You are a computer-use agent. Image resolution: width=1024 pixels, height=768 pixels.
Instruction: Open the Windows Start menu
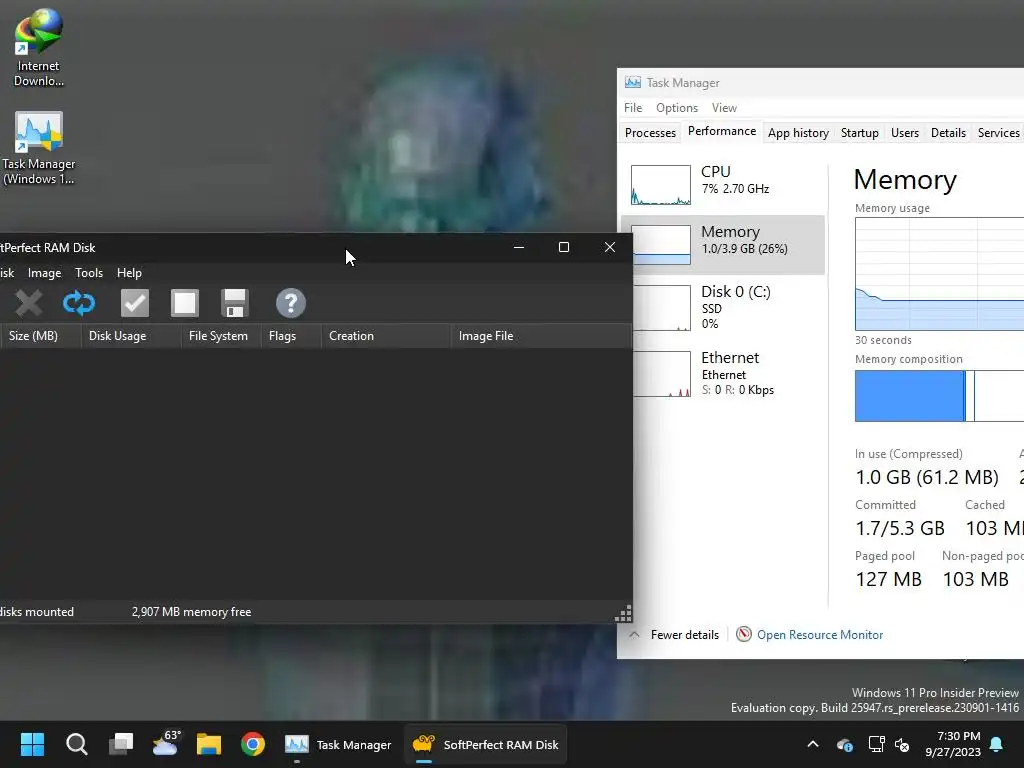coord(32,744)
